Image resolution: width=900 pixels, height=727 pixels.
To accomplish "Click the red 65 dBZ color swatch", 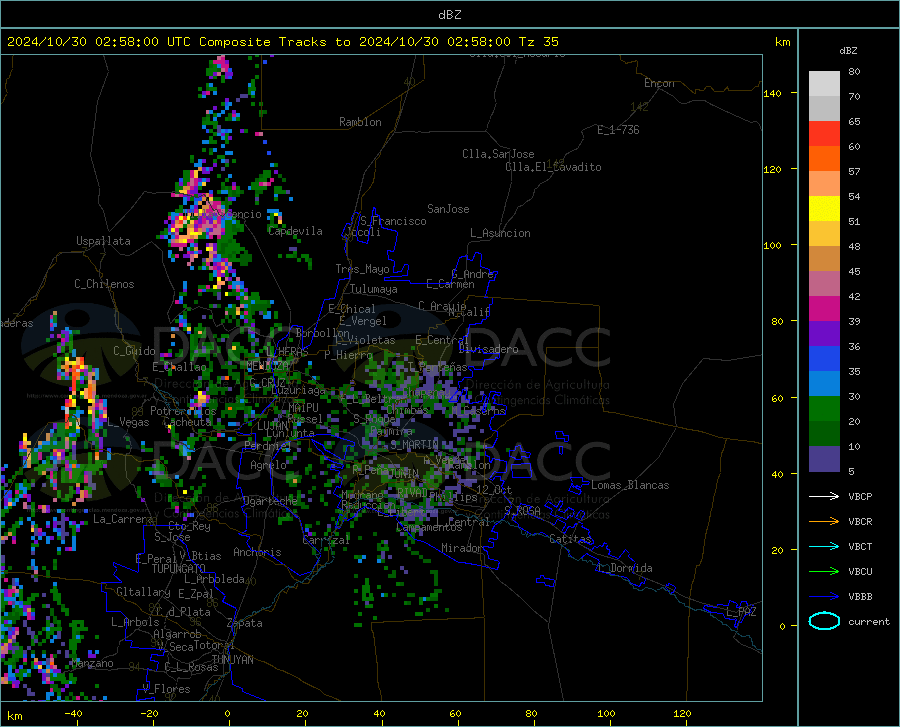I will tap(824, 133).
